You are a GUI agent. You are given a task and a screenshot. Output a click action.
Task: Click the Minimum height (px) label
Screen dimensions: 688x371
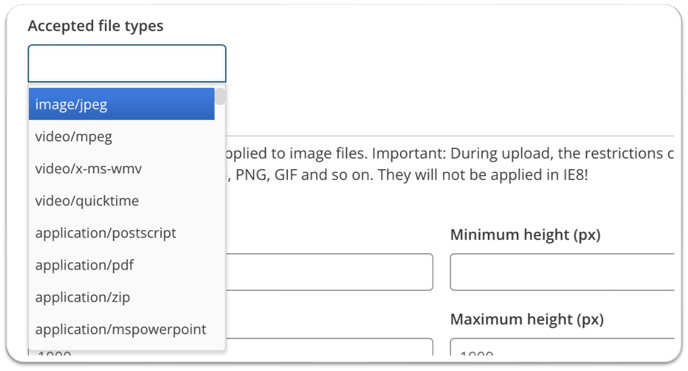[525, 235]
